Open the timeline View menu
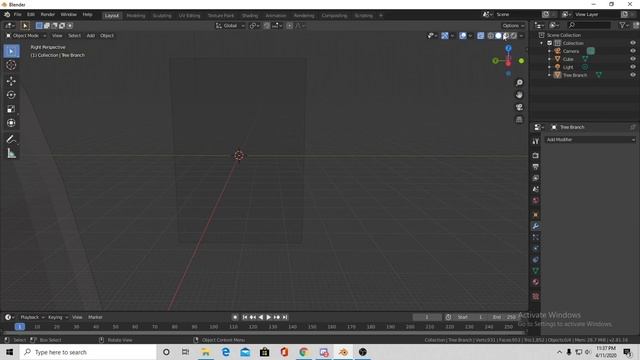The height and width of the screenshot is (360, 640). pyautogui.click(x=77, y=317)
